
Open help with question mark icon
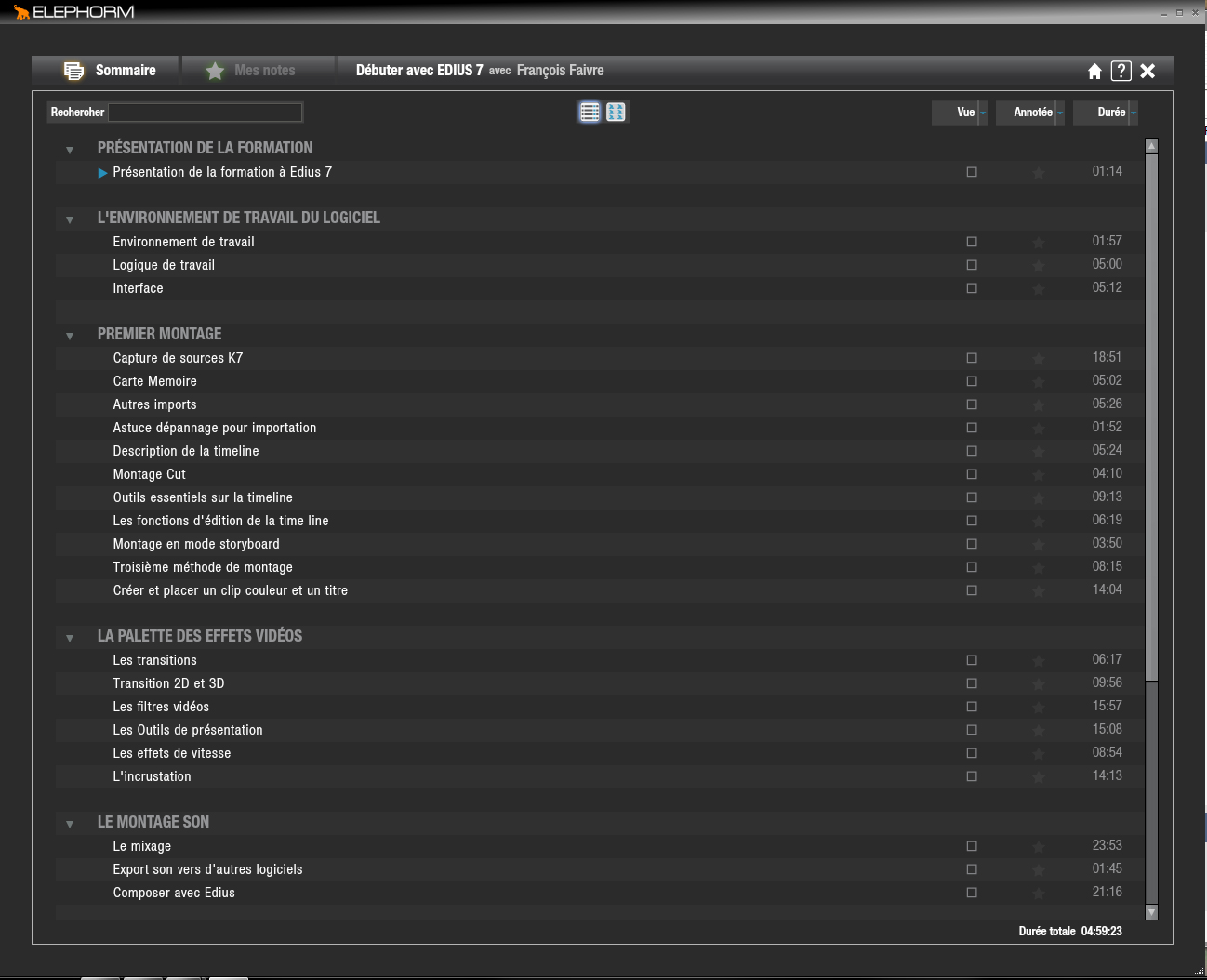pyautogui.click(x=1121, y=71)
